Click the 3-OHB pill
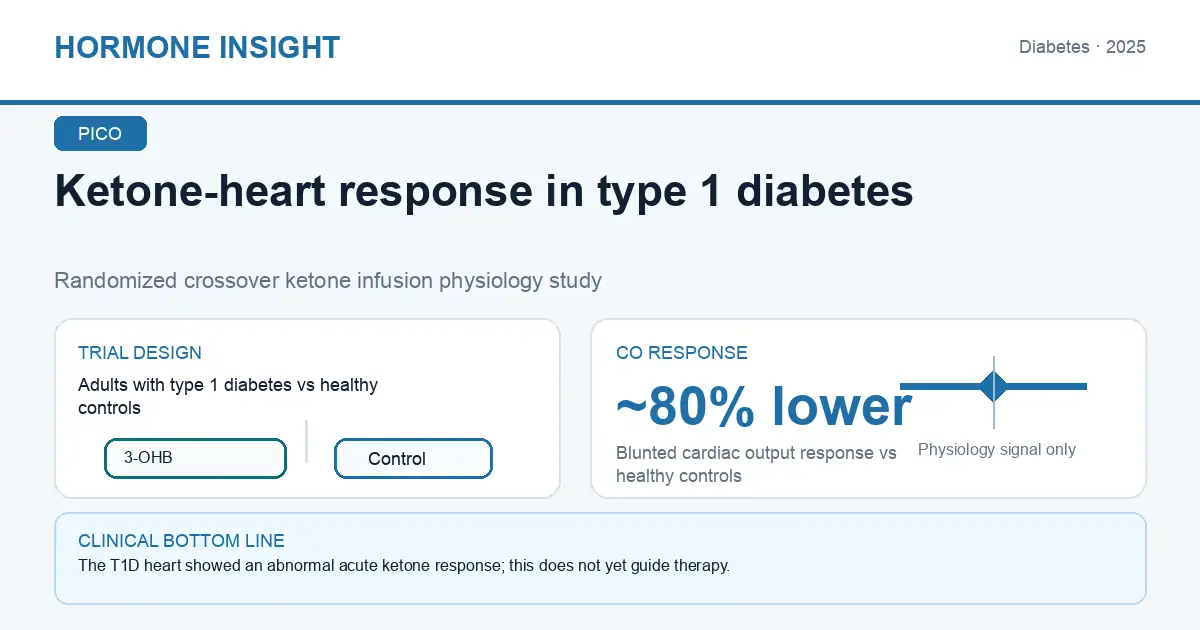The height and width of the screenshot is (630, 1200). coord(196,458)
